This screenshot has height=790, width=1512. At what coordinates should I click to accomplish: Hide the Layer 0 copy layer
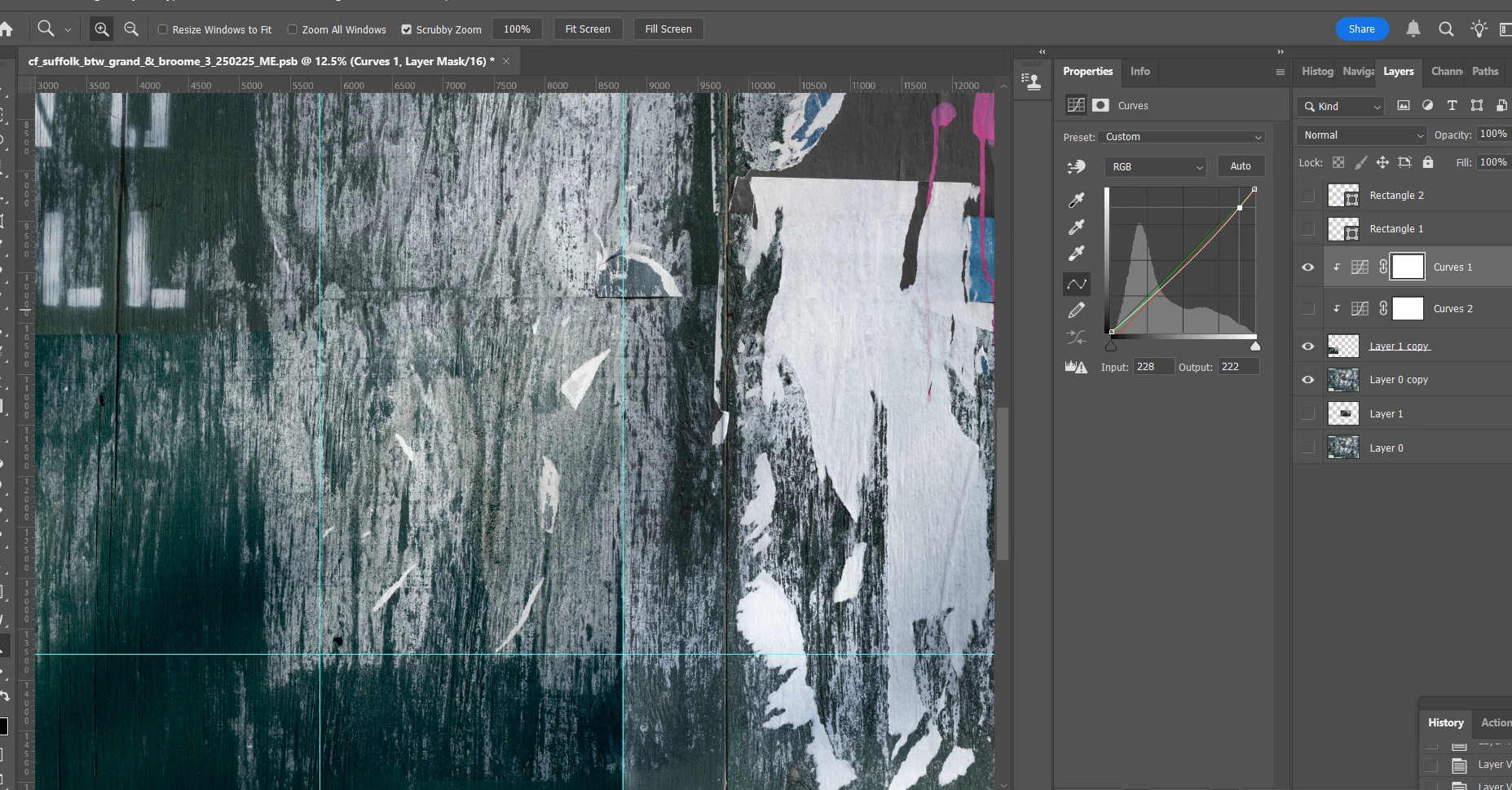pyautogui.click(x=1308, y=380)
